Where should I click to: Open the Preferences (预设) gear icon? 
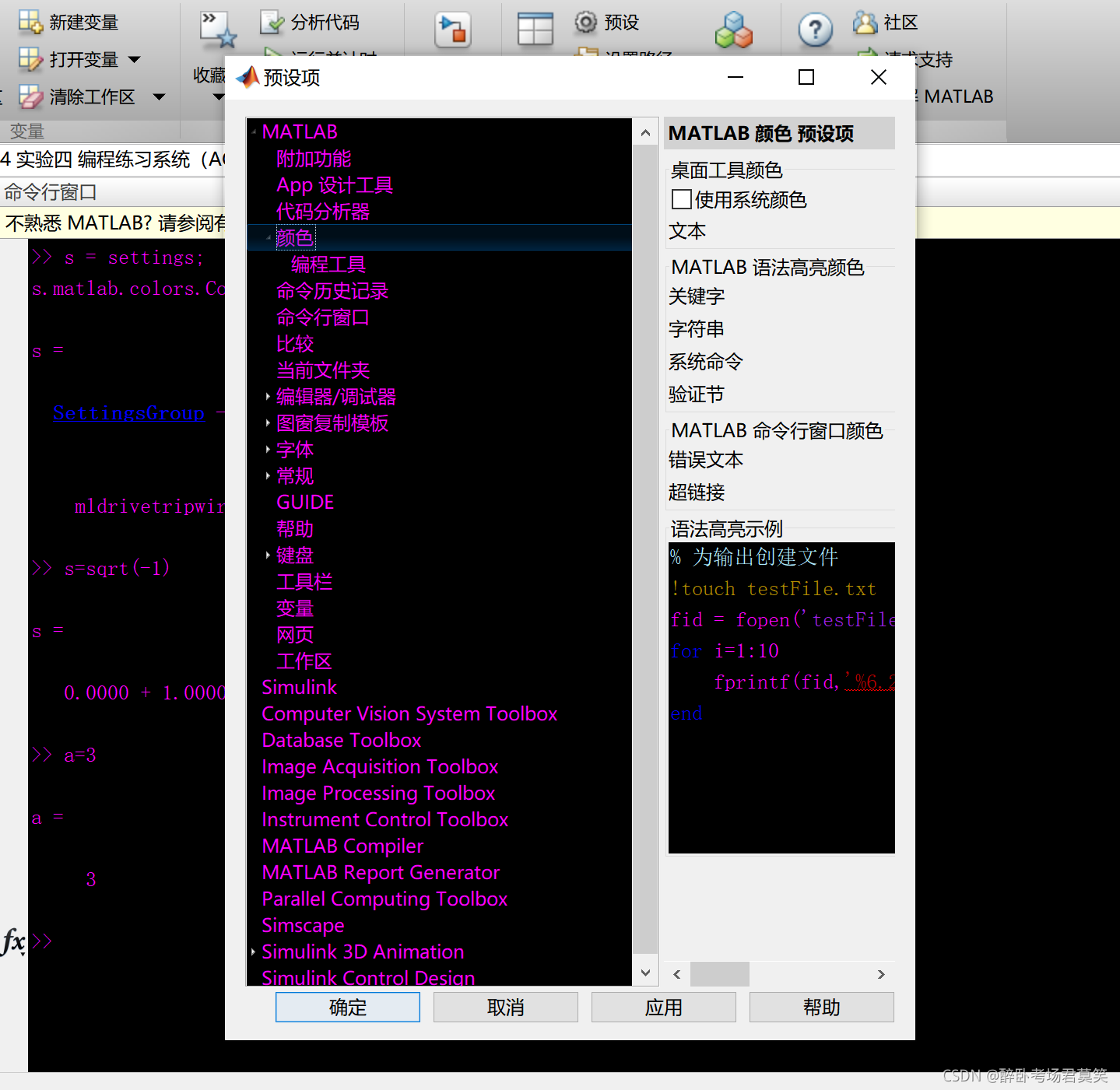[x=585, y=22]
